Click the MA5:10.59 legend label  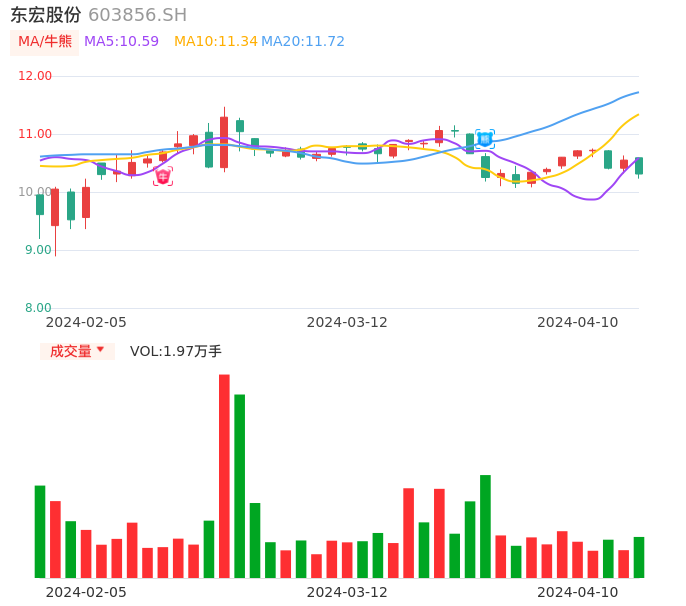pyautogui.click(x=121, y=42)
